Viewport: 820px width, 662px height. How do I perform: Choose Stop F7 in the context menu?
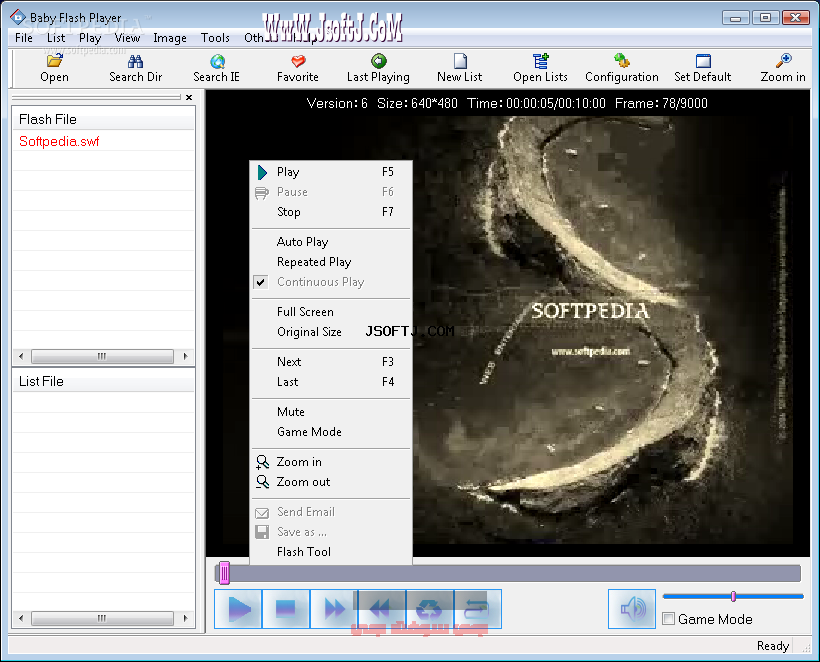click(331, 212)
